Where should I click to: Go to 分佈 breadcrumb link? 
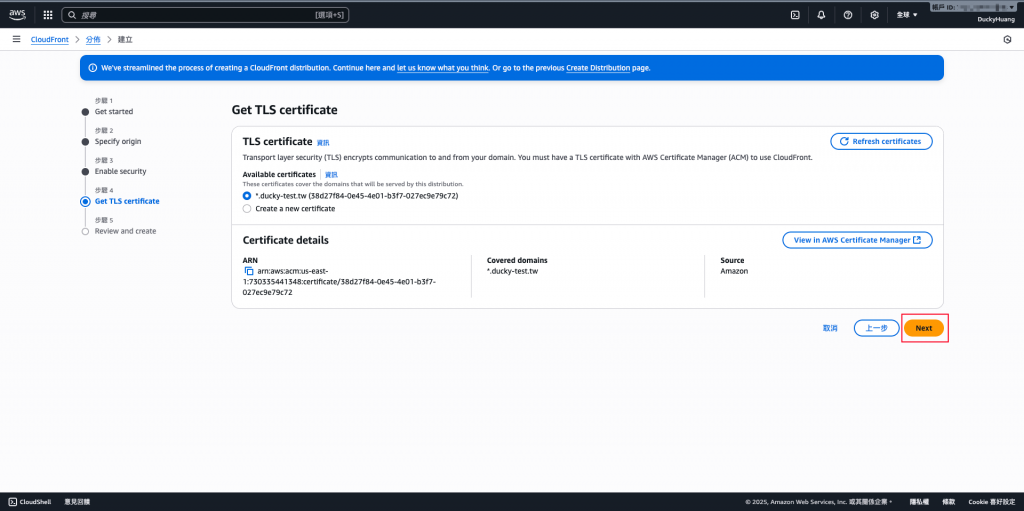(93, 40)
